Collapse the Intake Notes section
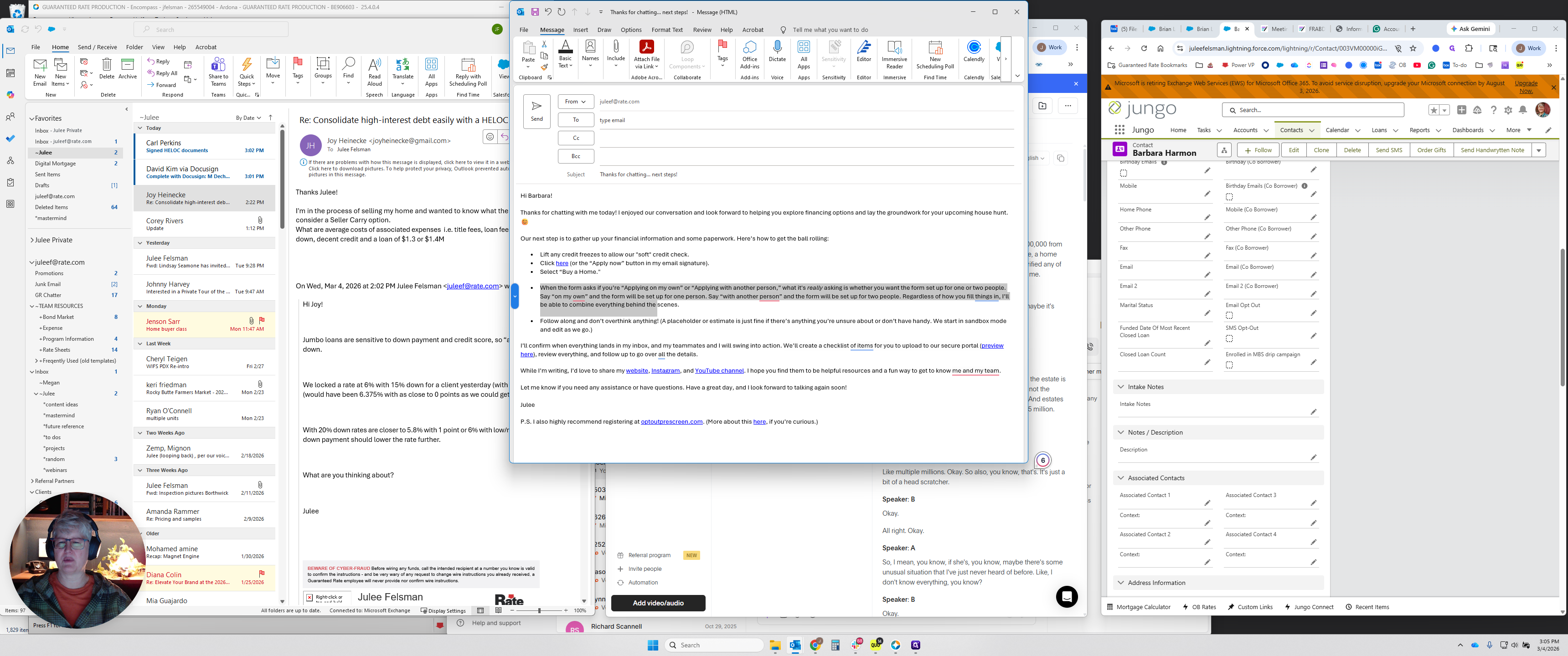Viewport: 1568px width, 656px height. (x=1120, y=387)
